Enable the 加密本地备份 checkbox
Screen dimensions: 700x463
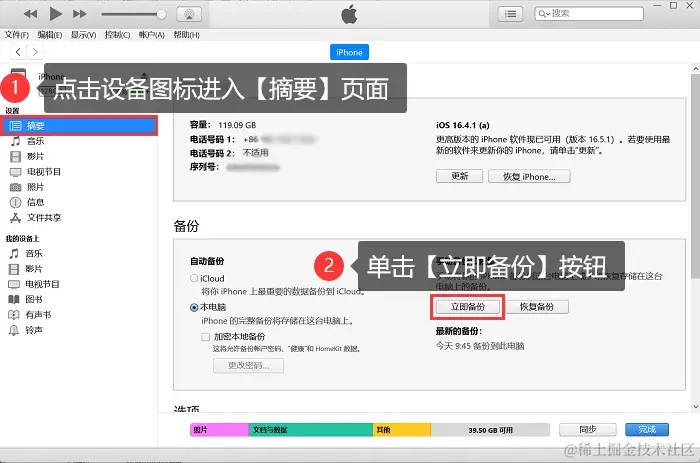click(206, 337)
